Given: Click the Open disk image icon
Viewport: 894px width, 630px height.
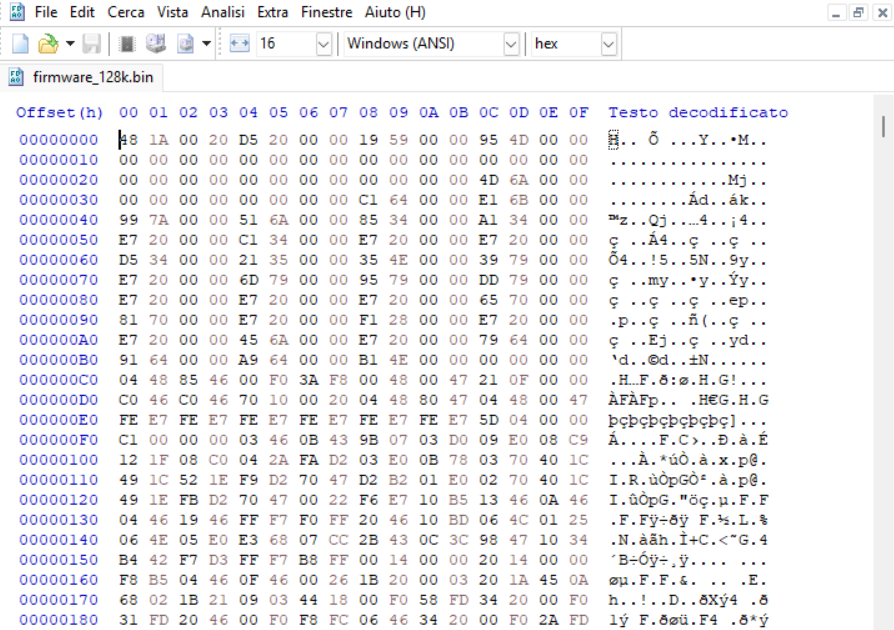Looking at the screenshot, I should coord(185,44).
